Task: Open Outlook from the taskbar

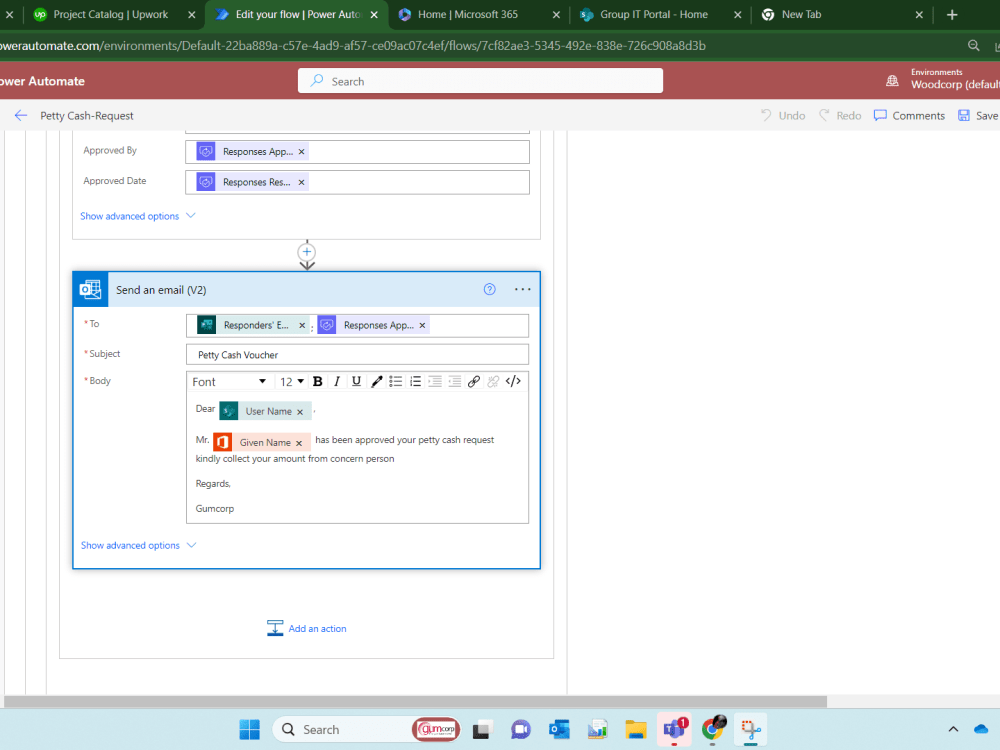Action: click(x=559, y=730)
